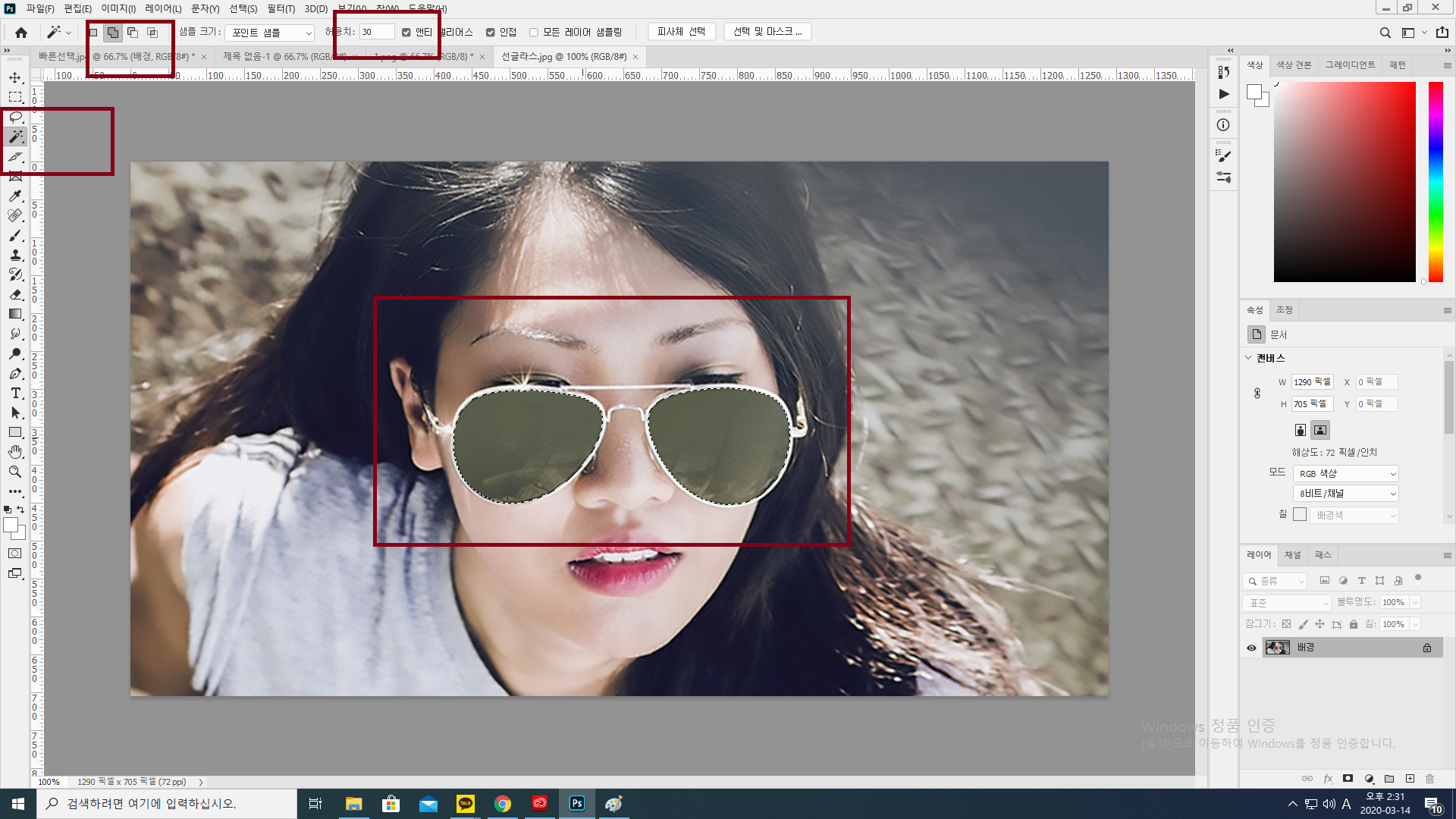Viewport: 1456px width, 819px height.
Task: Click the hue spectrum slider
Action: pyautogui.click(x=1436, y=182)
